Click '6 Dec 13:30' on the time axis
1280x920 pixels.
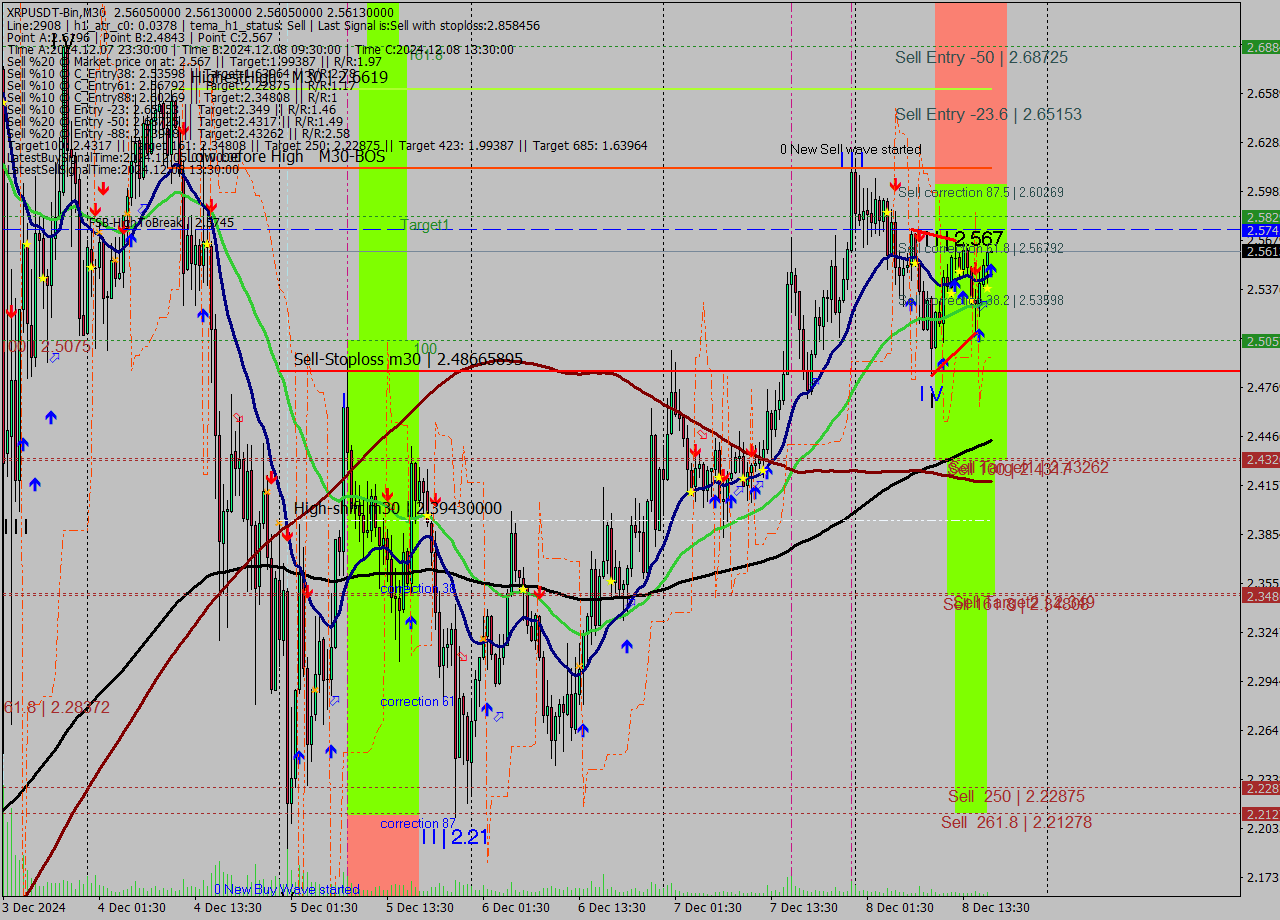click(612, 908)
